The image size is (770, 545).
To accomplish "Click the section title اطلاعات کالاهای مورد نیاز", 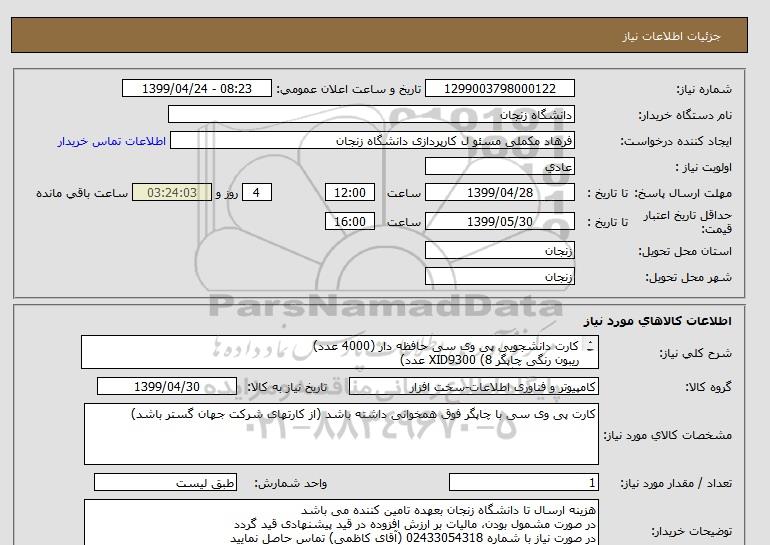I will click(x=658, y=321).
